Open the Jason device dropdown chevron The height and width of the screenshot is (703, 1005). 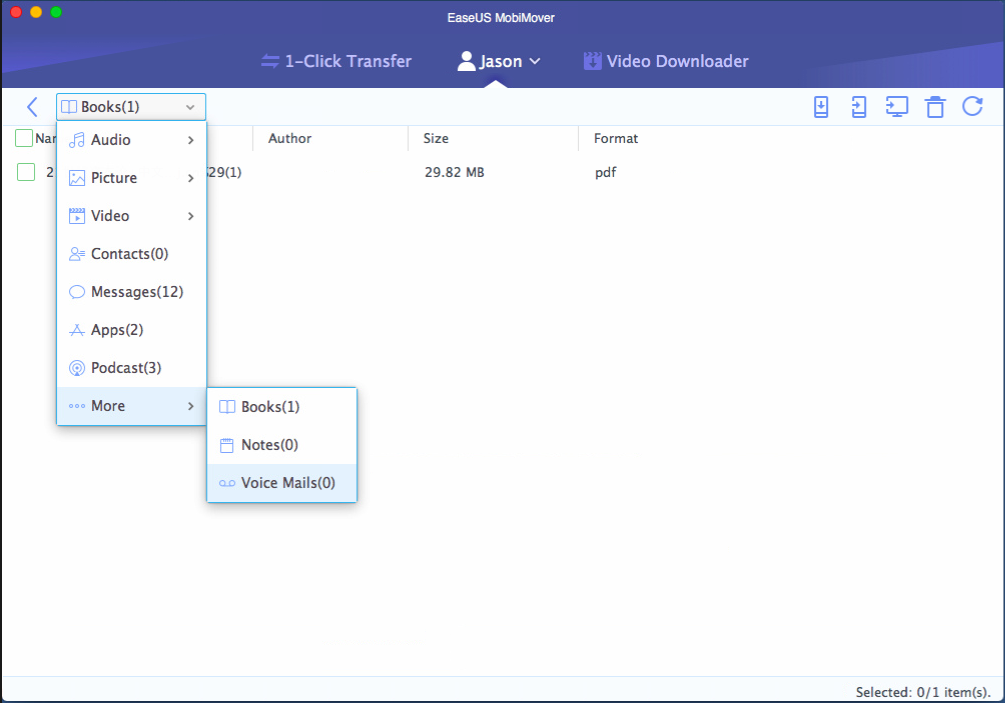[x=535, y=62]
